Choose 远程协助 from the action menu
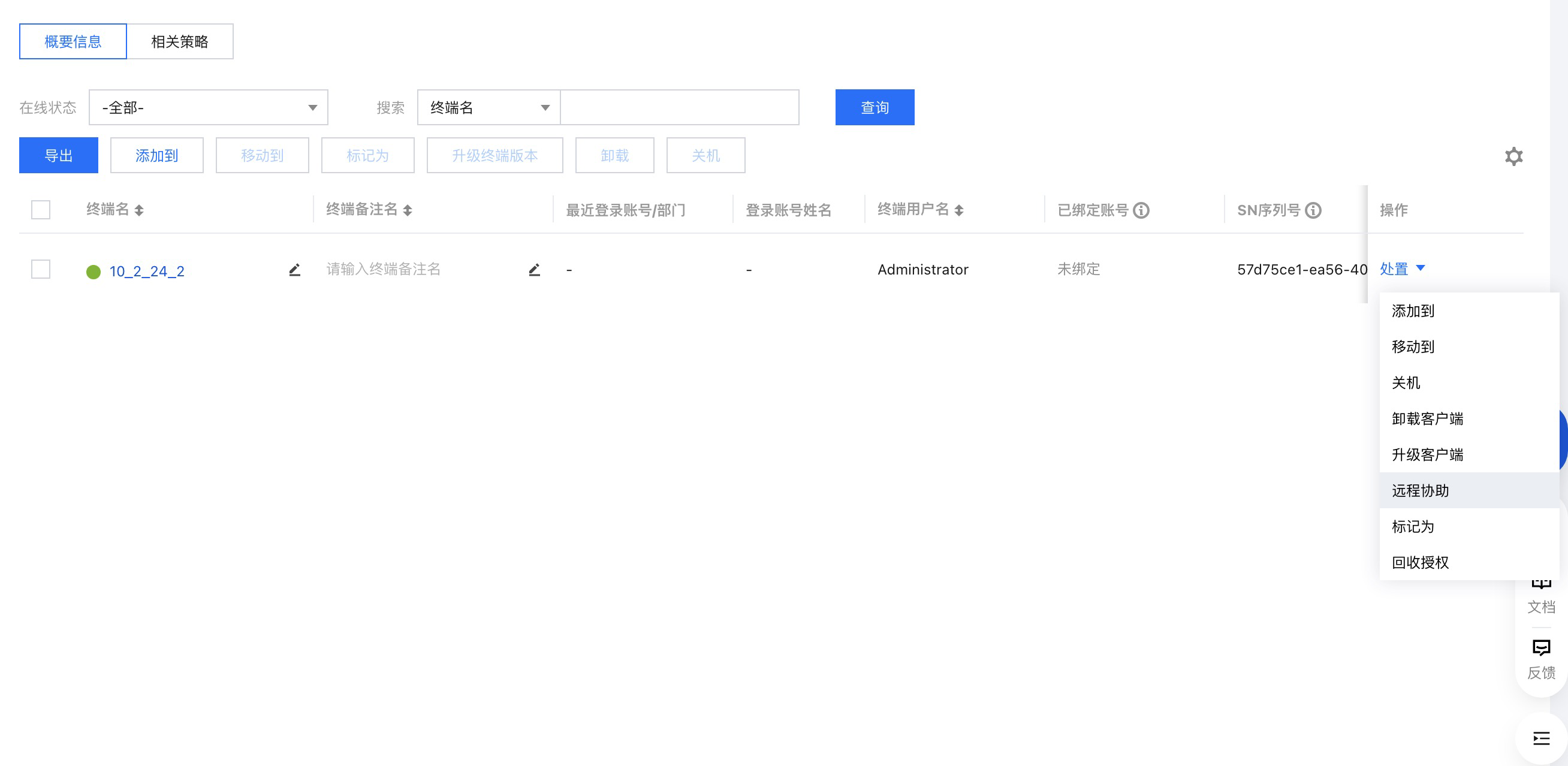Screen dimensions: 1568x766 (1420, 490)
